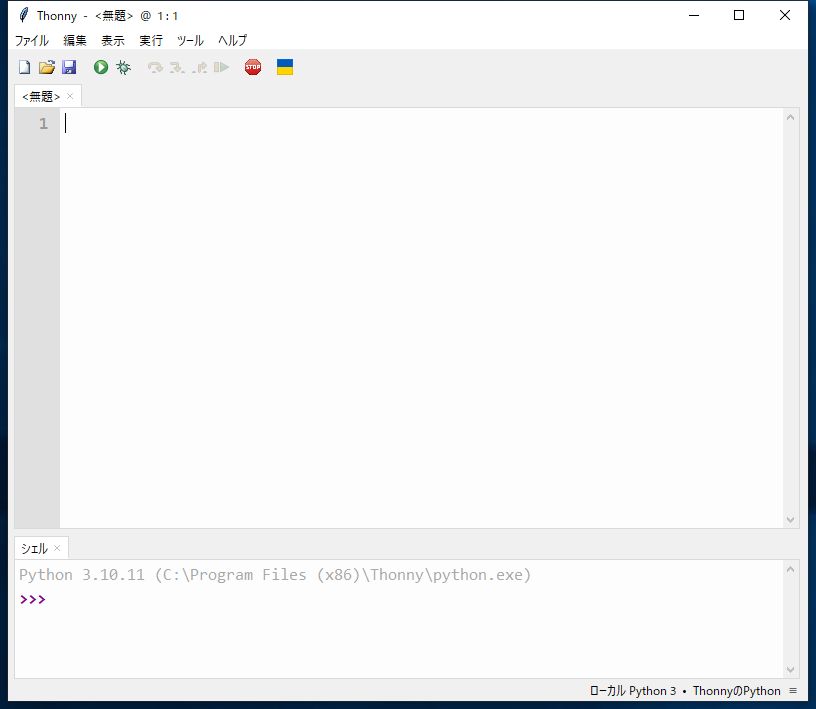Minimize the Thonny window
816x709 pixels.
click(x=694, y=15)
